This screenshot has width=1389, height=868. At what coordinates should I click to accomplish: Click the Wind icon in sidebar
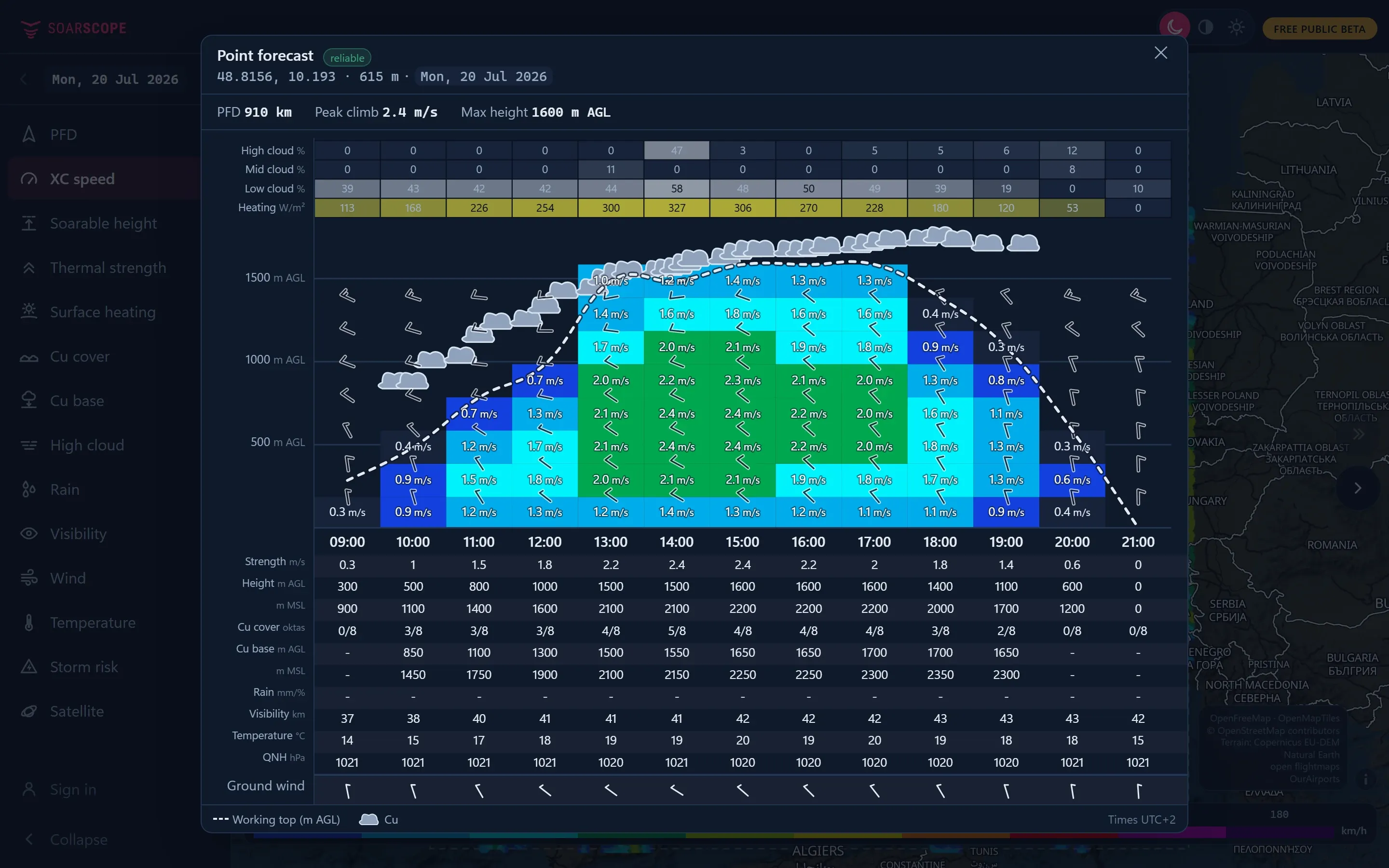29,578
